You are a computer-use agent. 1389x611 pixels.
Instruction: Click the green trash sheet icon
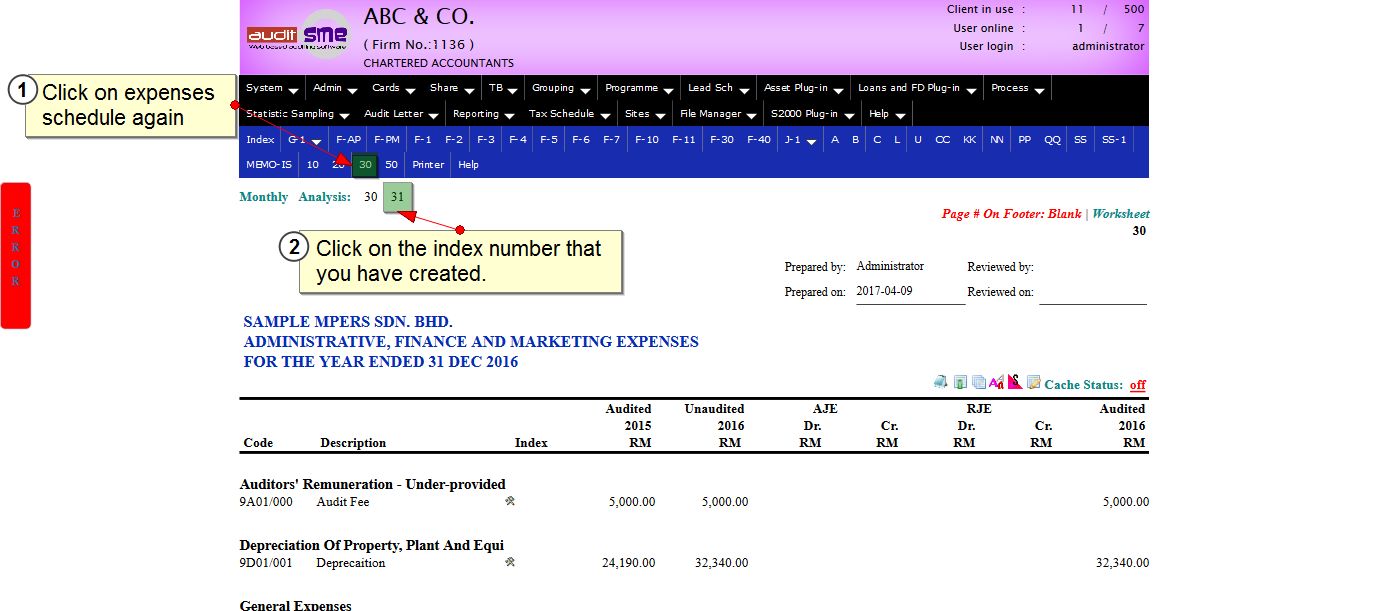click(x=960, y=382)
